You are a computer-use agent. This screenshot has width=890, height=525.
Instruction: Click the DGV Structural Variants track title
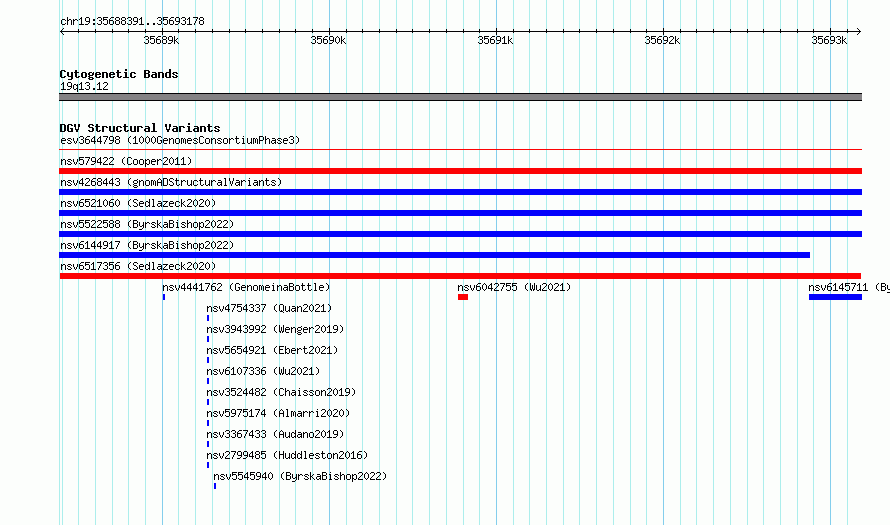[140, 128]
